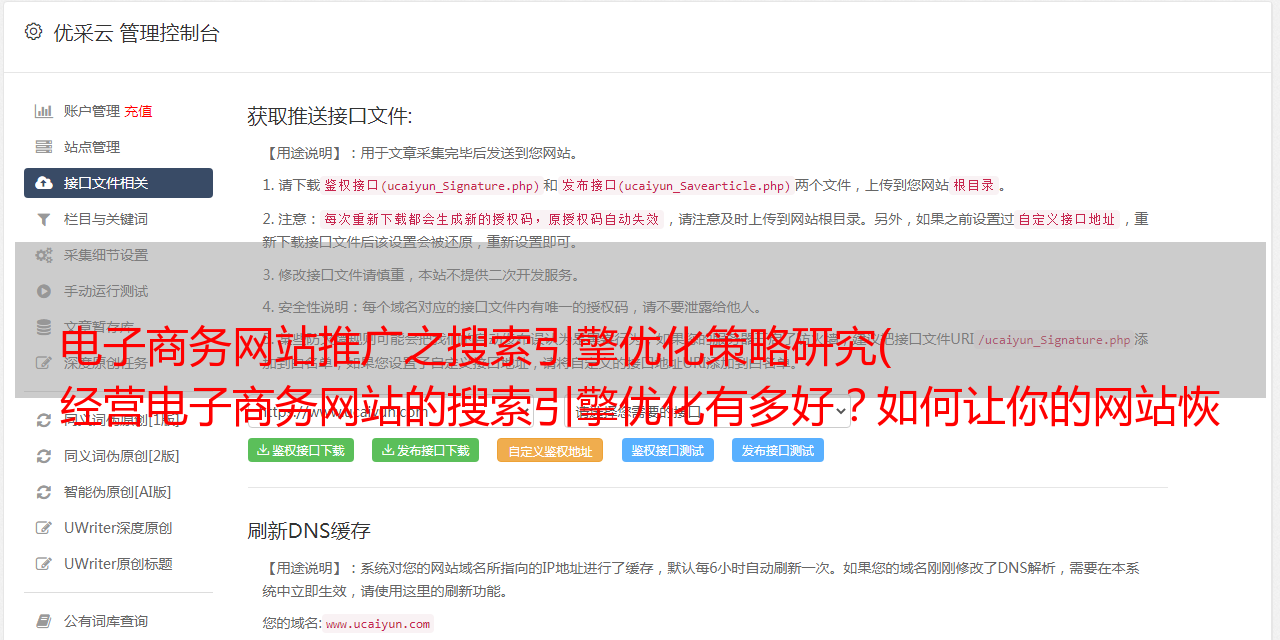Click the red 充值 link
1280x640 pixels.
pos(139,111)
